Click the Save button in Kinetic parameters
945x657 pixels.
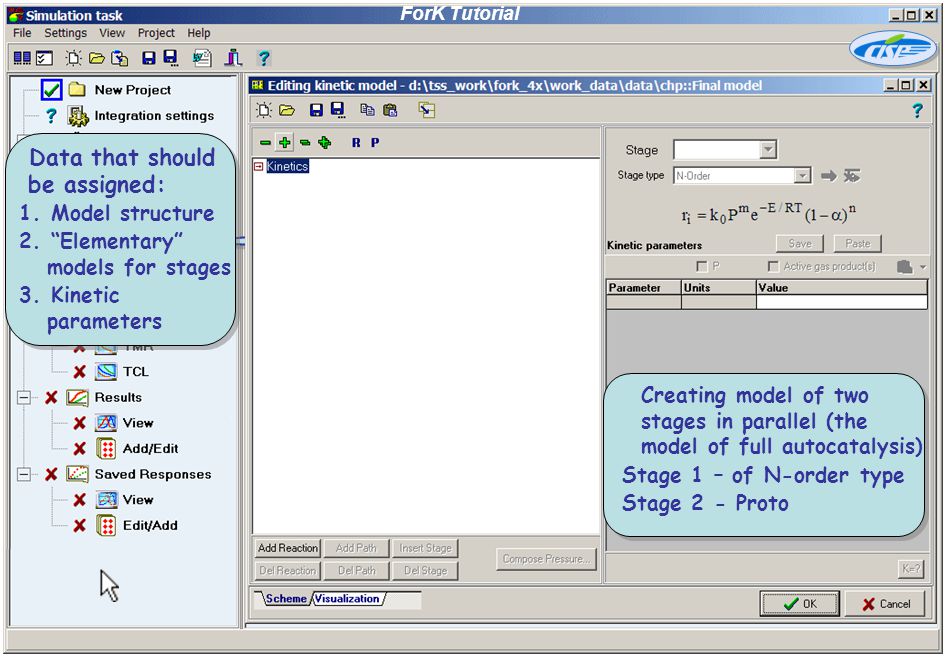[x=800, y=244]
